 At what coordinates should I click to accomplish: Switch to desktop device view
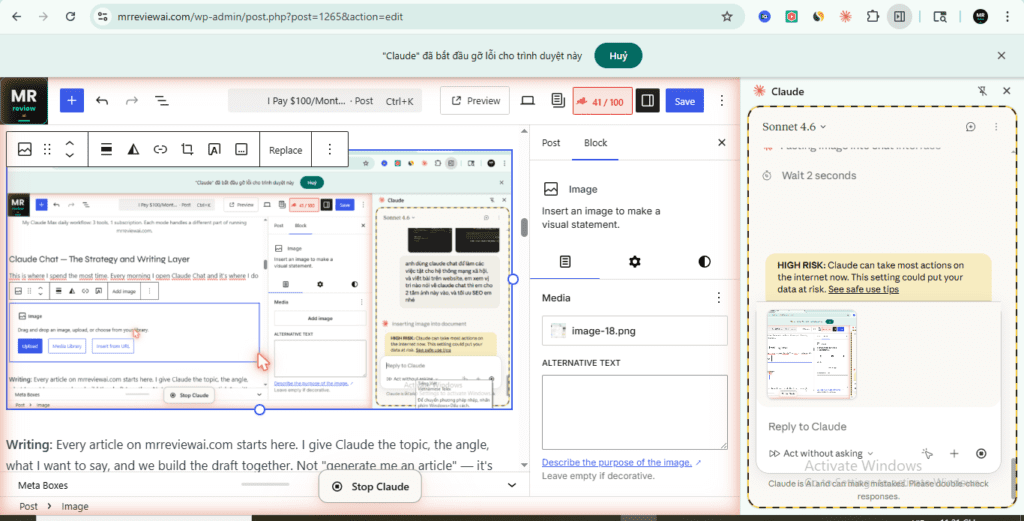point(528,101)
